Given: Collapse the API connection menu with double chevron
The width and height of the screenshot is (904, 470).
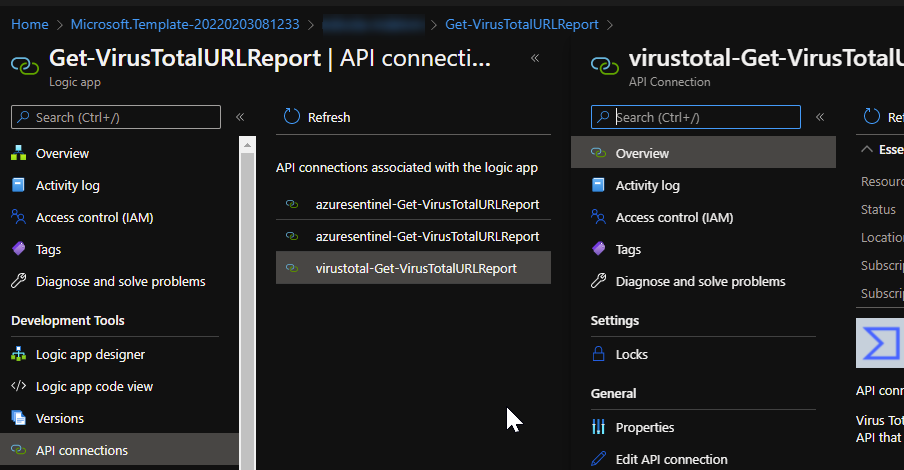Looking at the screenshot, I should [820, 117].
